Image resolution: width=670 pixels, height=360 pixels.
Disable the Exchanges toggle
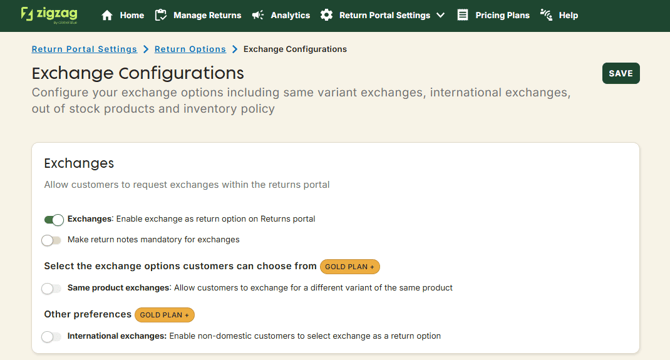pos(54,220)
